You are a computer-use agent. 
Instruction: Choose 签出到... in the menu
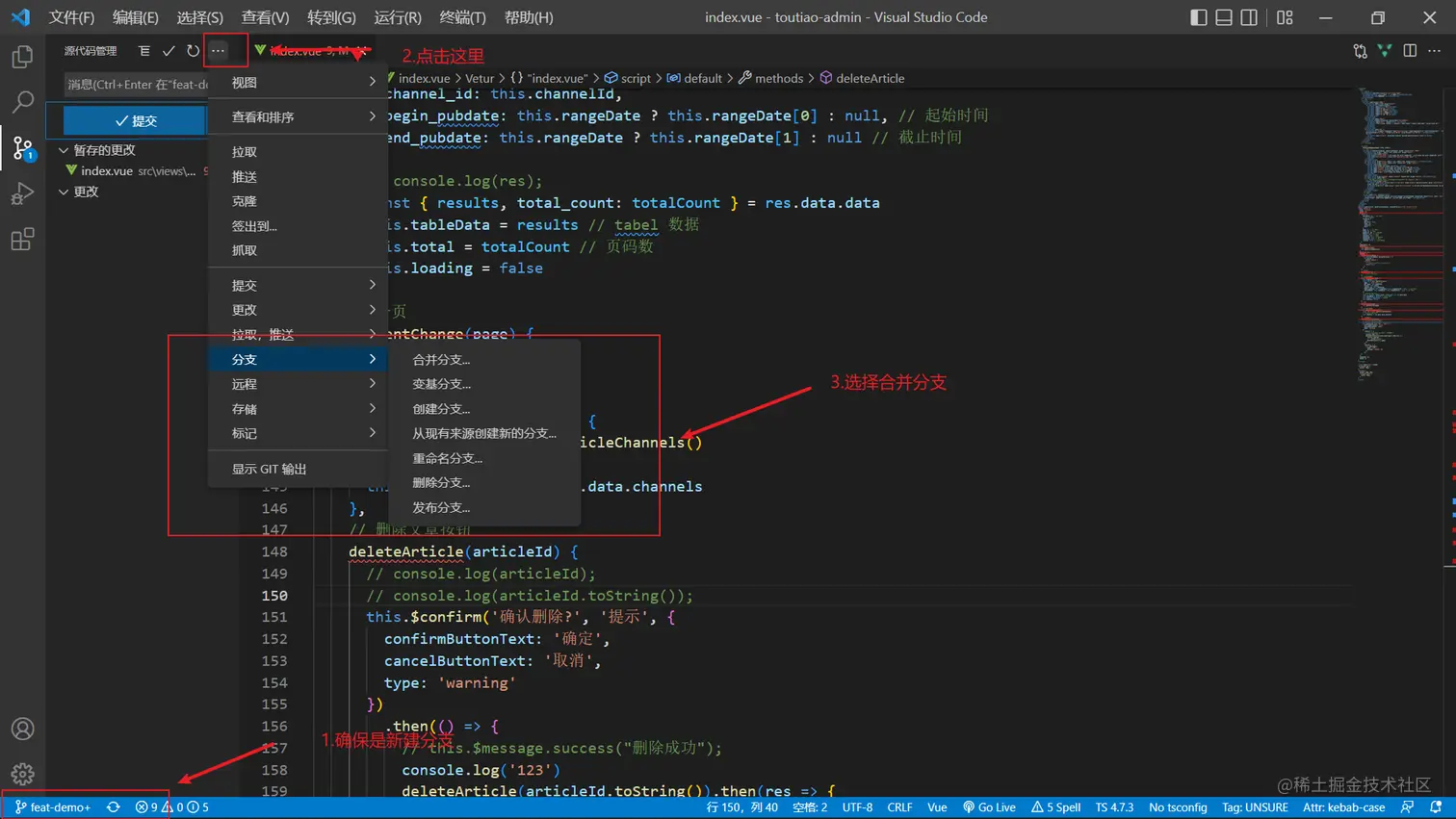click(x=298, y=226)
